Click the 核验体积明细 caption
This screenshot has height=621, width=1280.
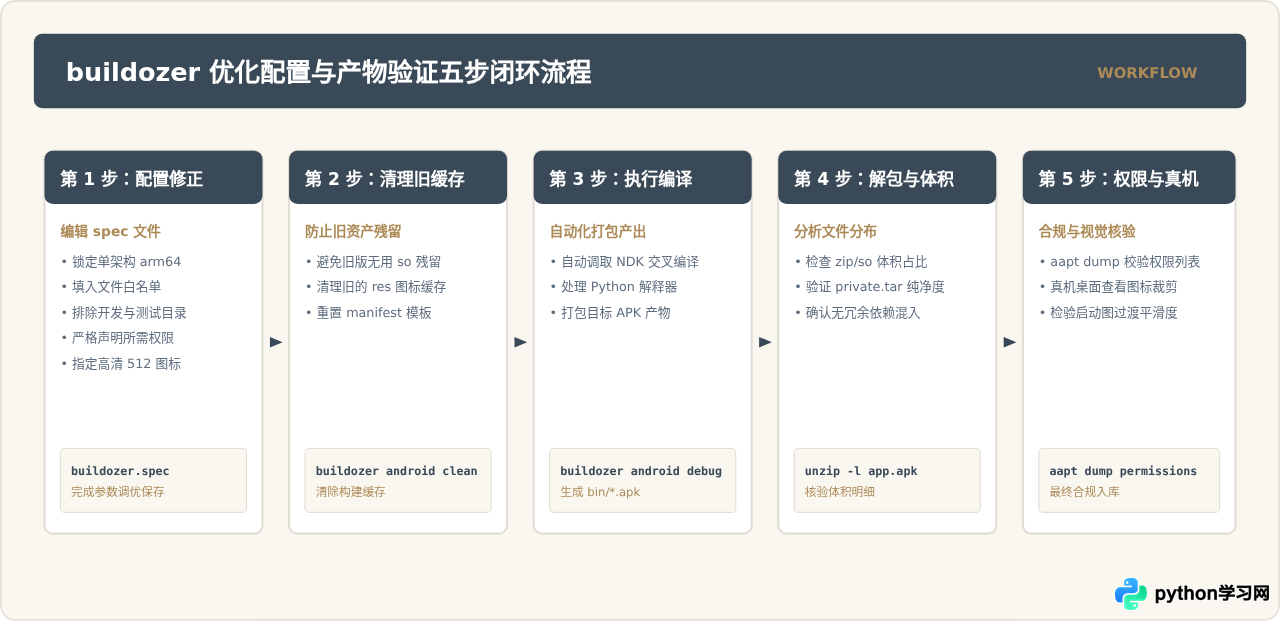tap(840, 492)
